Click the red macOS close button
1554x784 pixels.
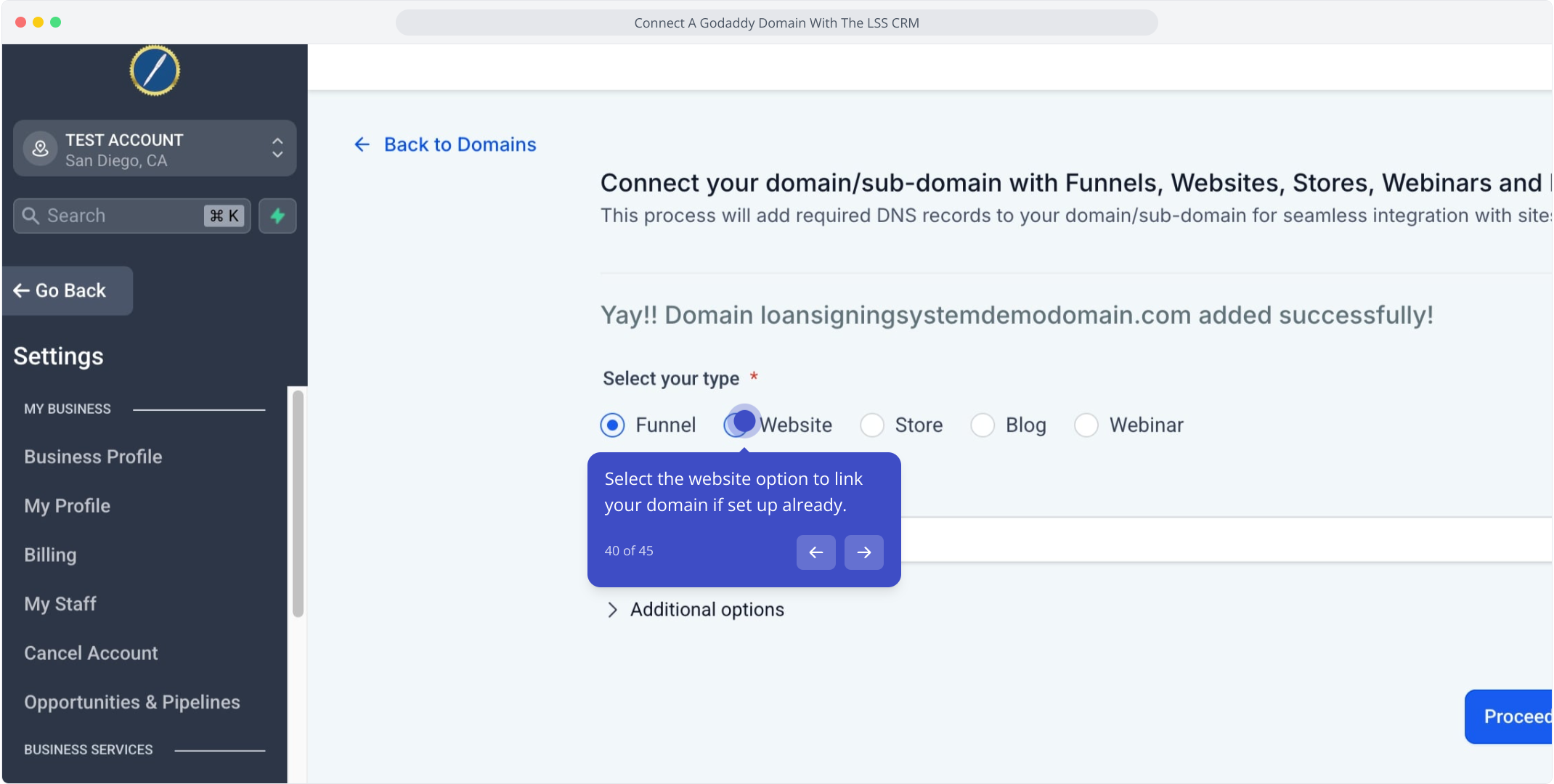[21, 22]
